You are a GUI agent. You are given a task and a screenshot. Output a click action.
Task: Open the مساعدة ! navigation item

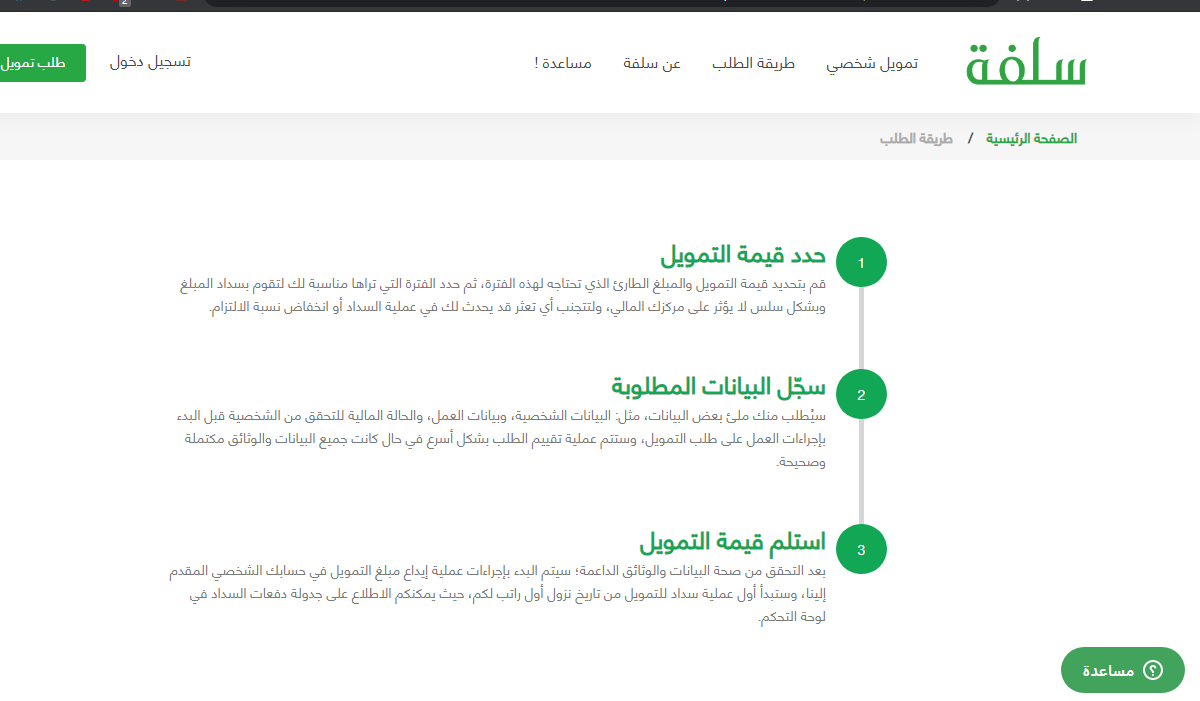563,64
